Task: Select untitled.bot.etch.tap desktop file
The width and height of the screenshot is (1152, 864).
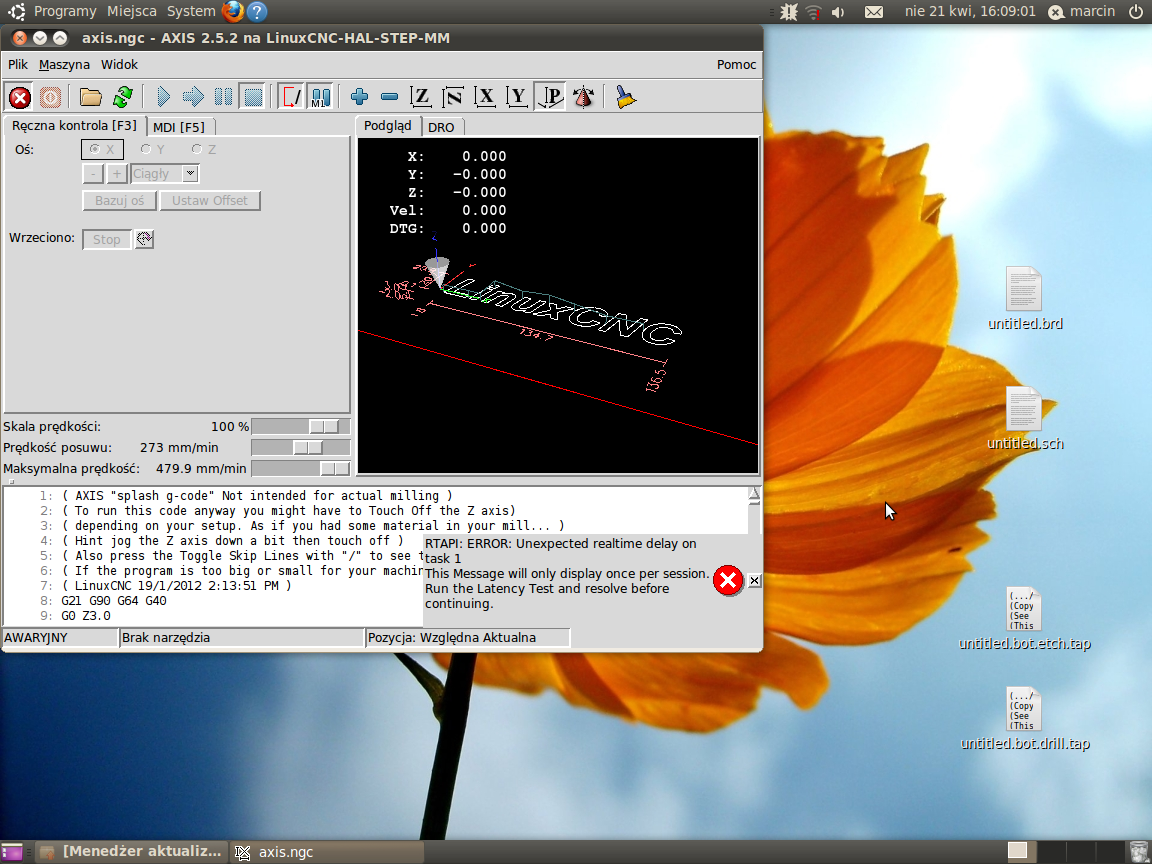Action: 1025,619
